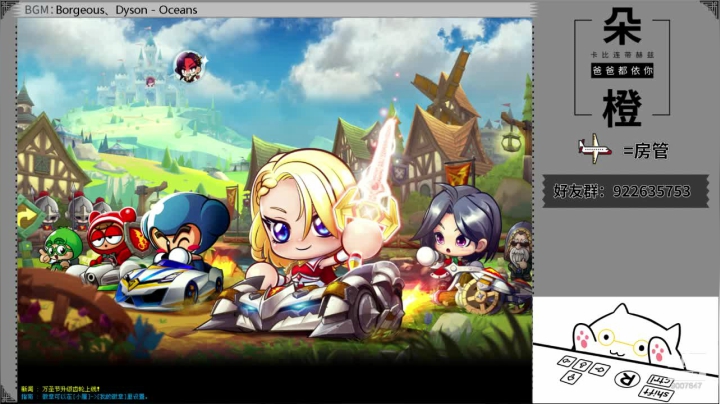Viewport: 720px width, 404px height.
Task: Click the airplane icon beside 房管
Action: pyautogui.click(x=595, y=148)
